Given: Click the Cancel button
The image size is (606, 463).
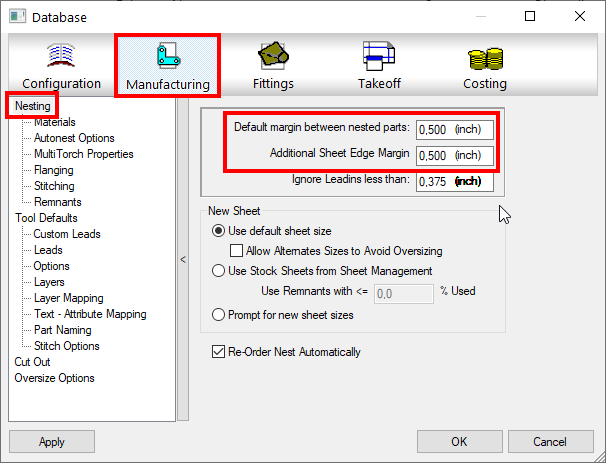Looking at the screenshot, I should (x=550, y=441).
